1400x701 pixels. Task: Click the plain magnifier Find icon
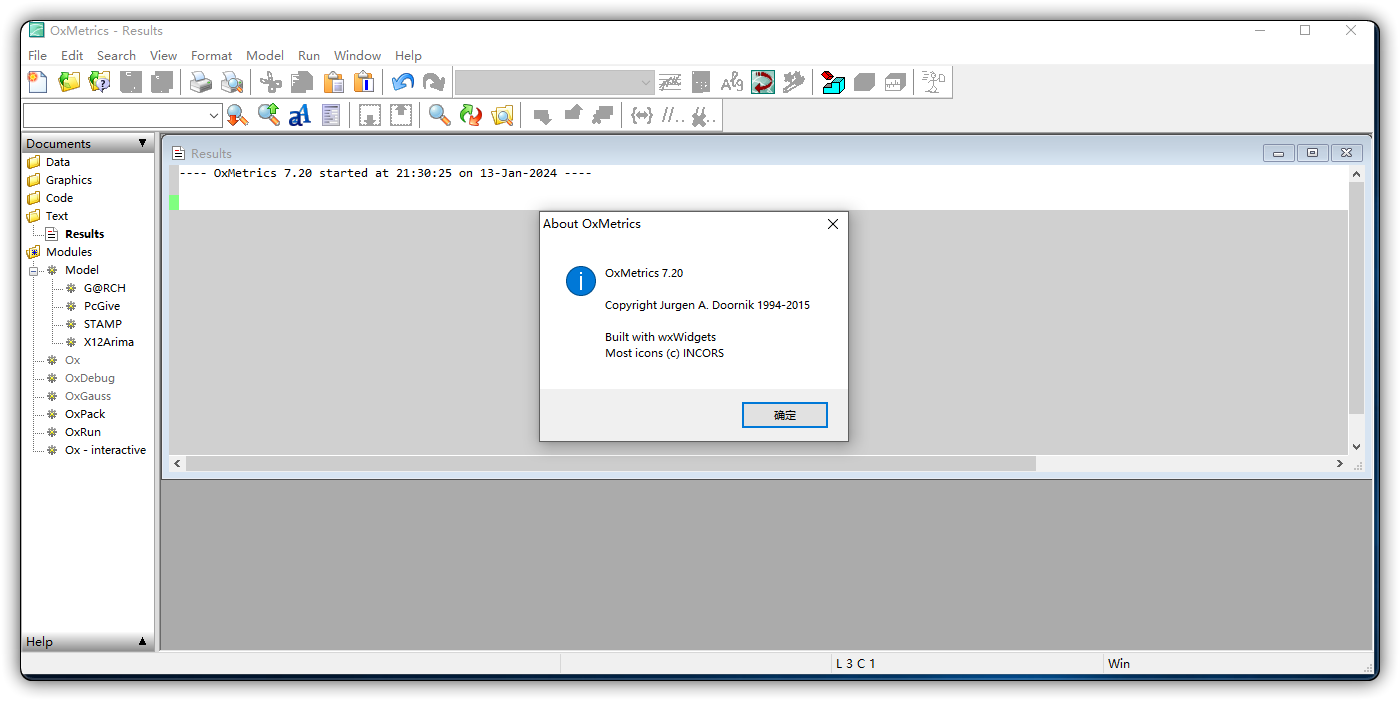pyautogui.click(x=440, y=116)
